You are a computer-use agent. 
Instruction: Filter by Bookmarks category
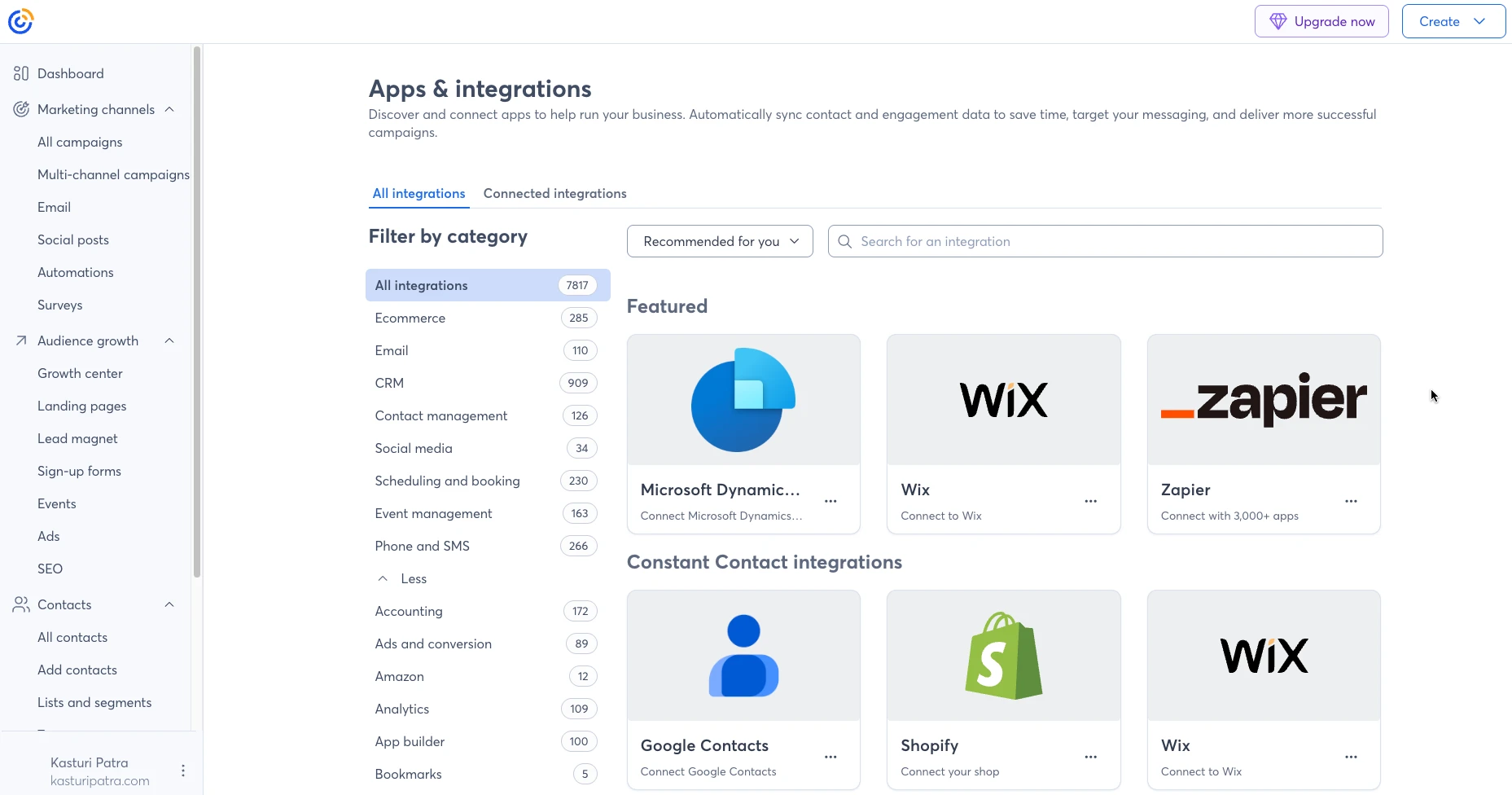[x=488, y=774]
